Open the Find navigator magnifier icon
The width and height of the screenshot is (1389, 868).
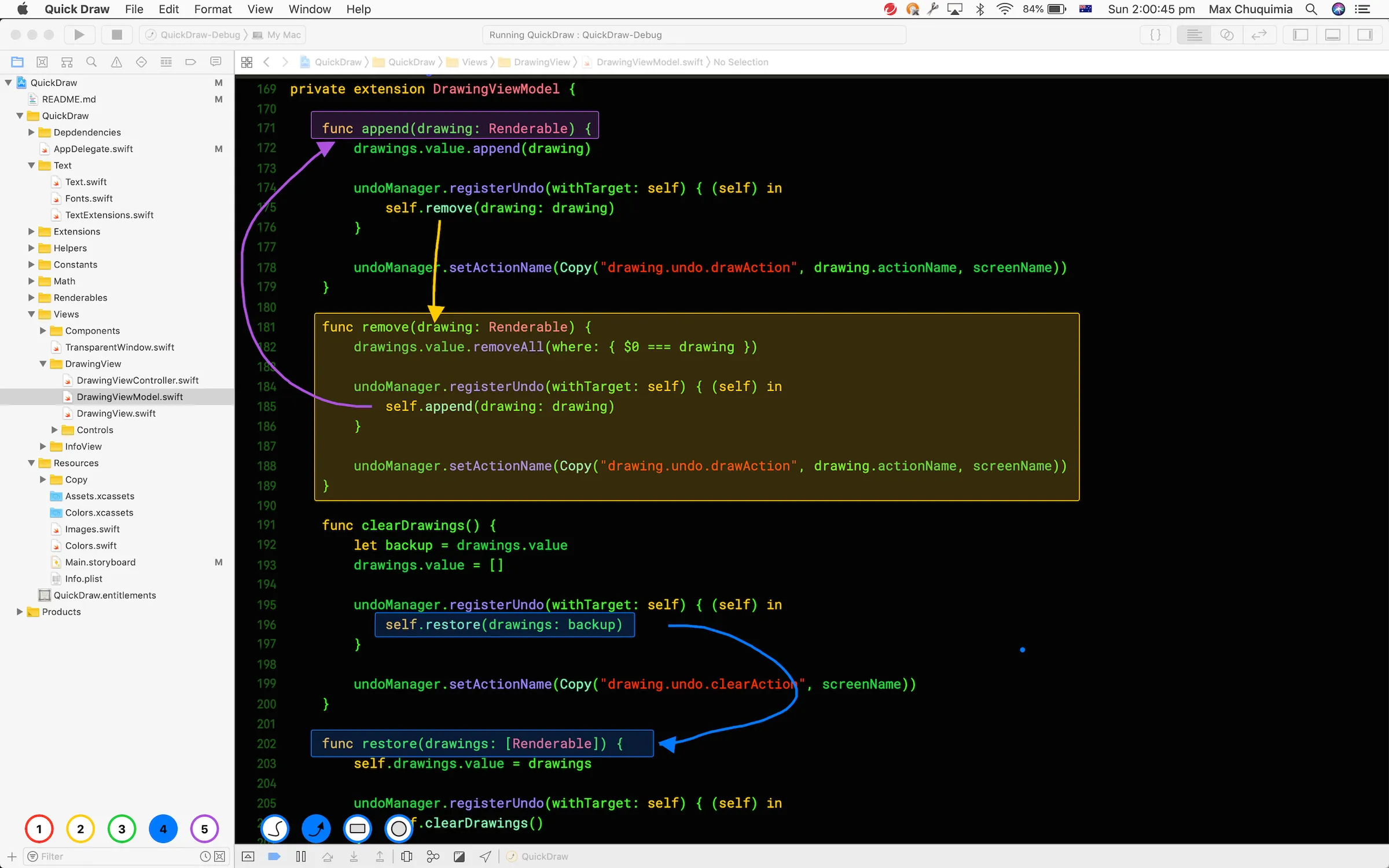[91, 62]
